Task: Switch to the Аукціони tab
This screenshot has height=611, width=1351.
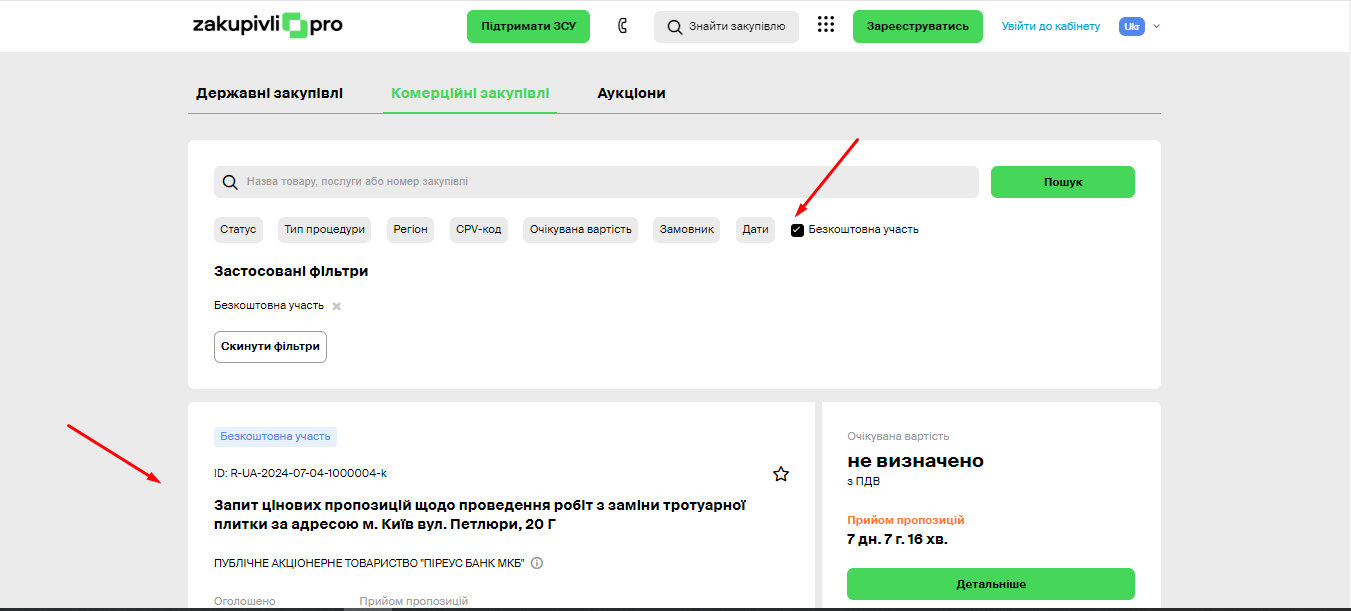Action: tap(631, 93)
